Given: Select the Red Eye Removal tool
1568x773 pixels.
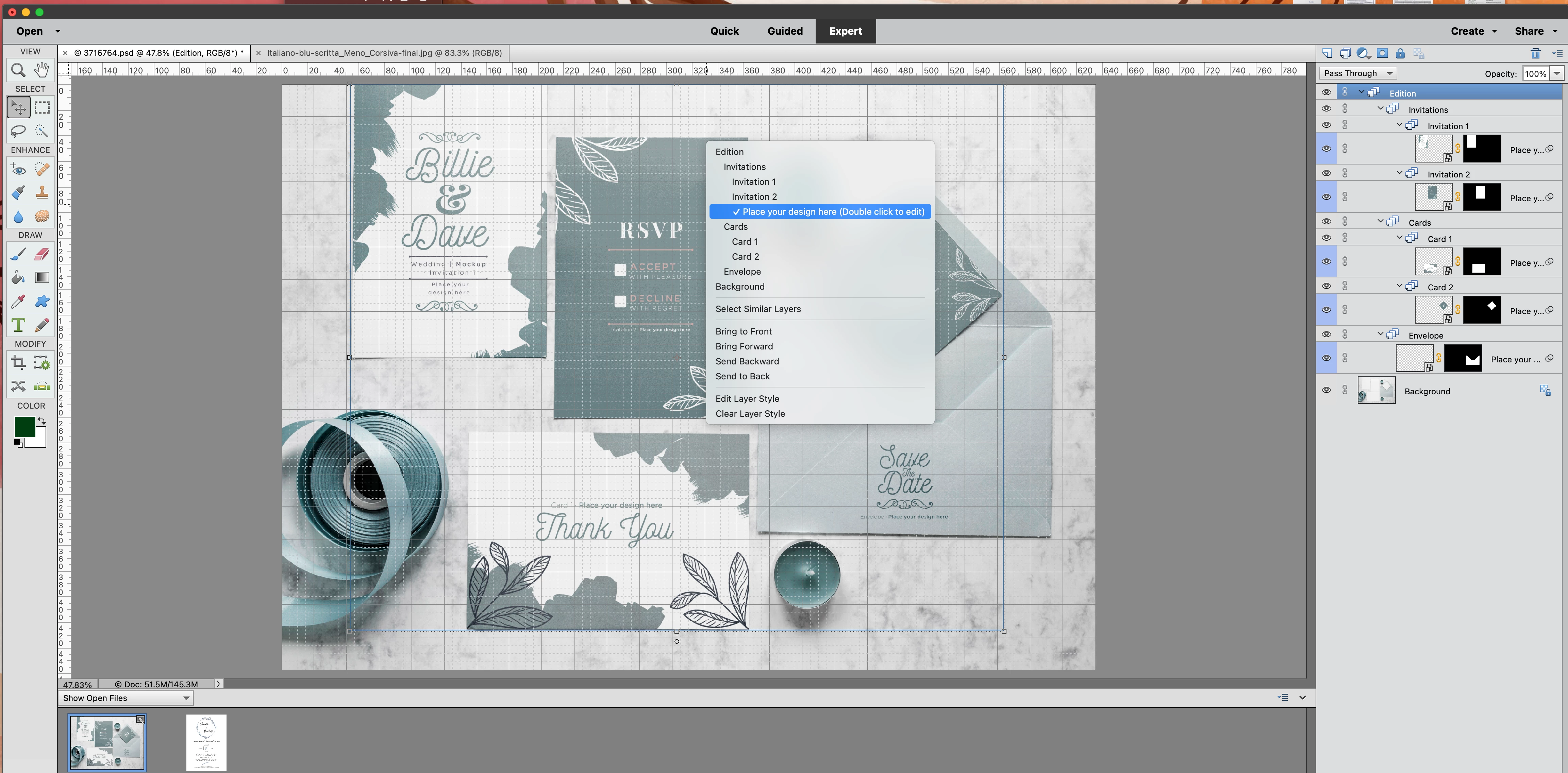Looking at the screenshot, I should [x=18, y=169].
